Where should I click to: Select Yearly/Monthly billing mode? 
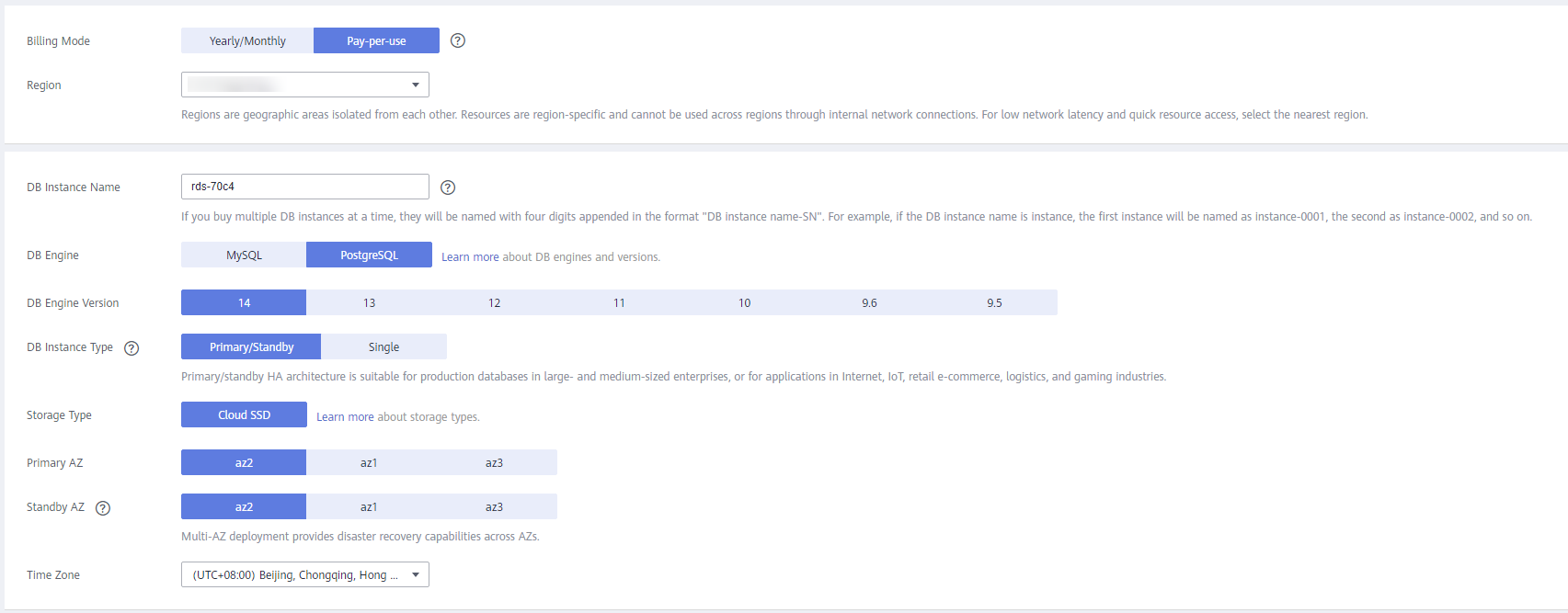click(247, 40)
